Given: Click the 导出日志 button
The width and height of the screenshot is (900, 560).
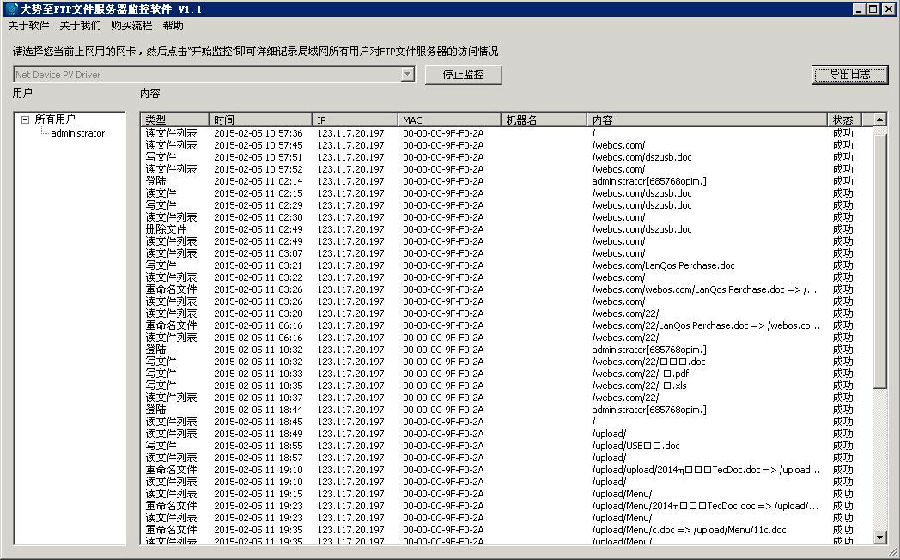Looking at the screenshot, I should coord(849,74).
